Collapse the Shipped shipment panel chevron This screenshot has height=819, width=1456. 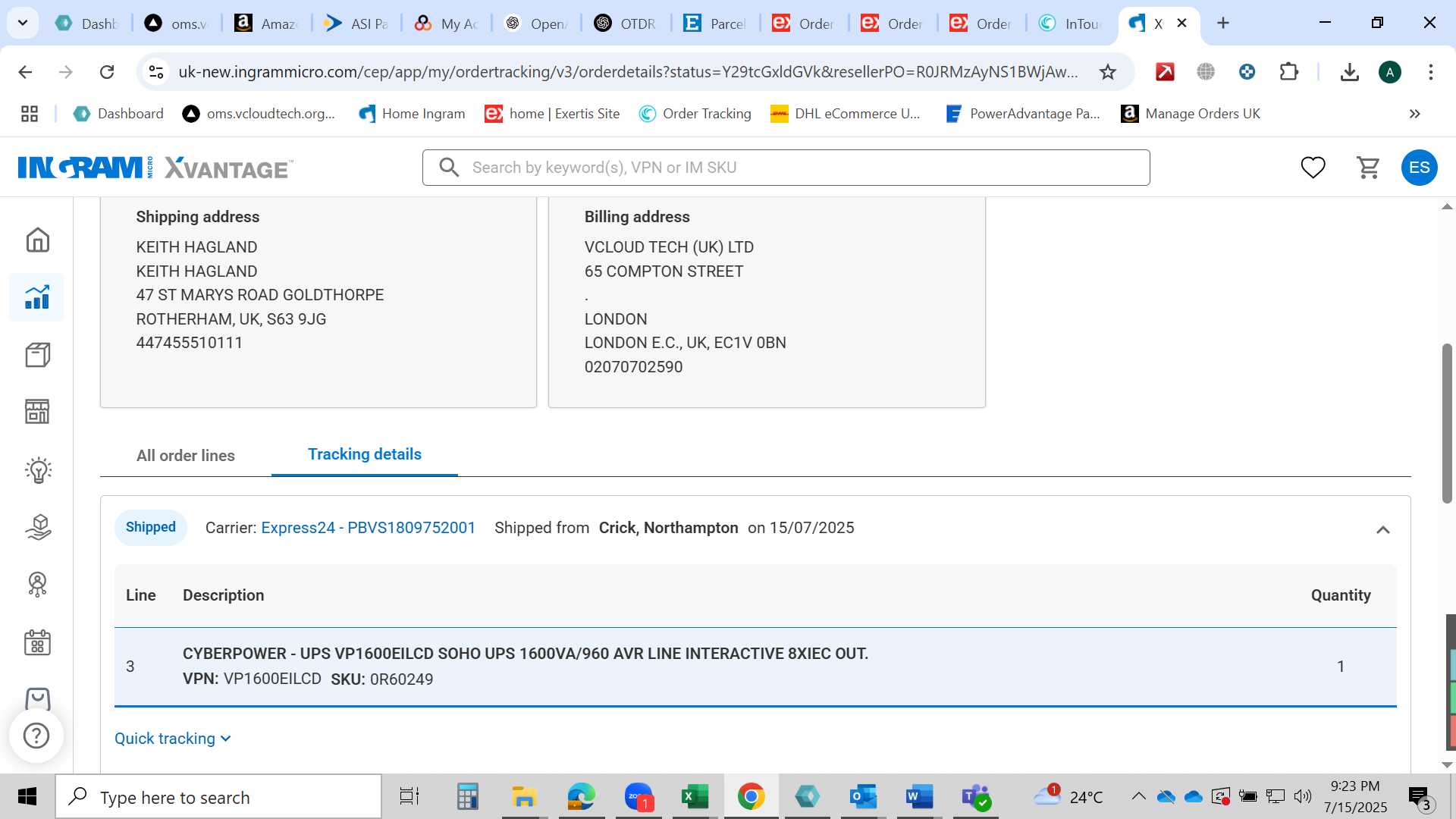point(1382,530)
